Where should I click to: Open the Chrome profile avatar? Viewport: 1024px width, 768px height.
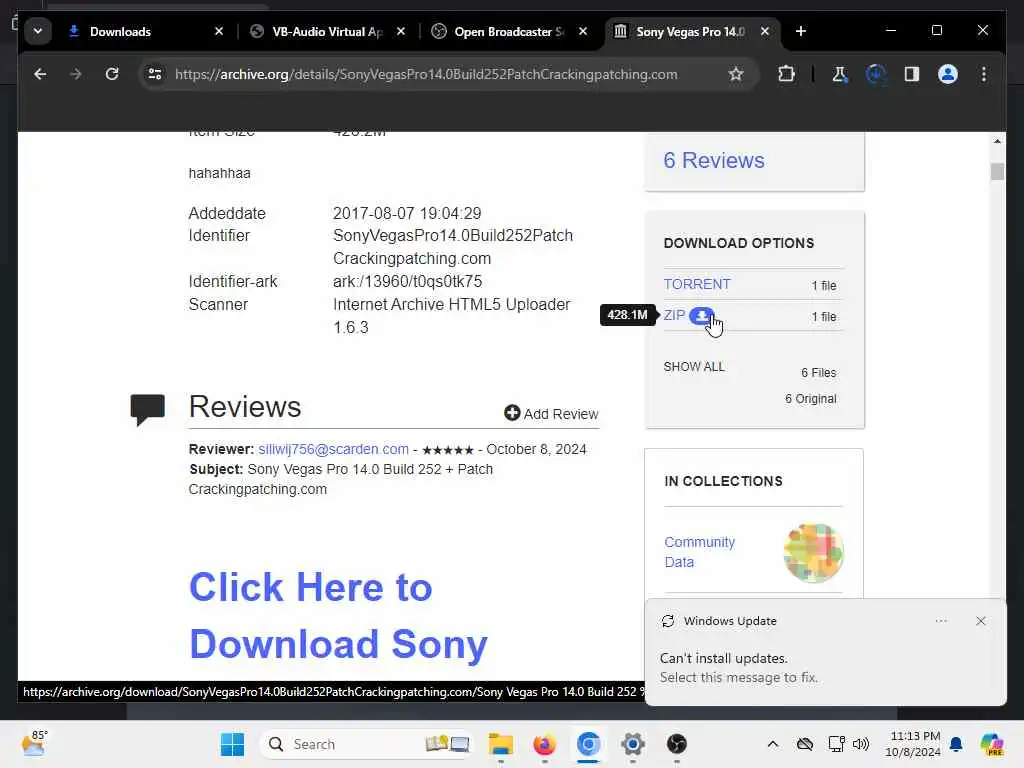[x=948, y=74]
